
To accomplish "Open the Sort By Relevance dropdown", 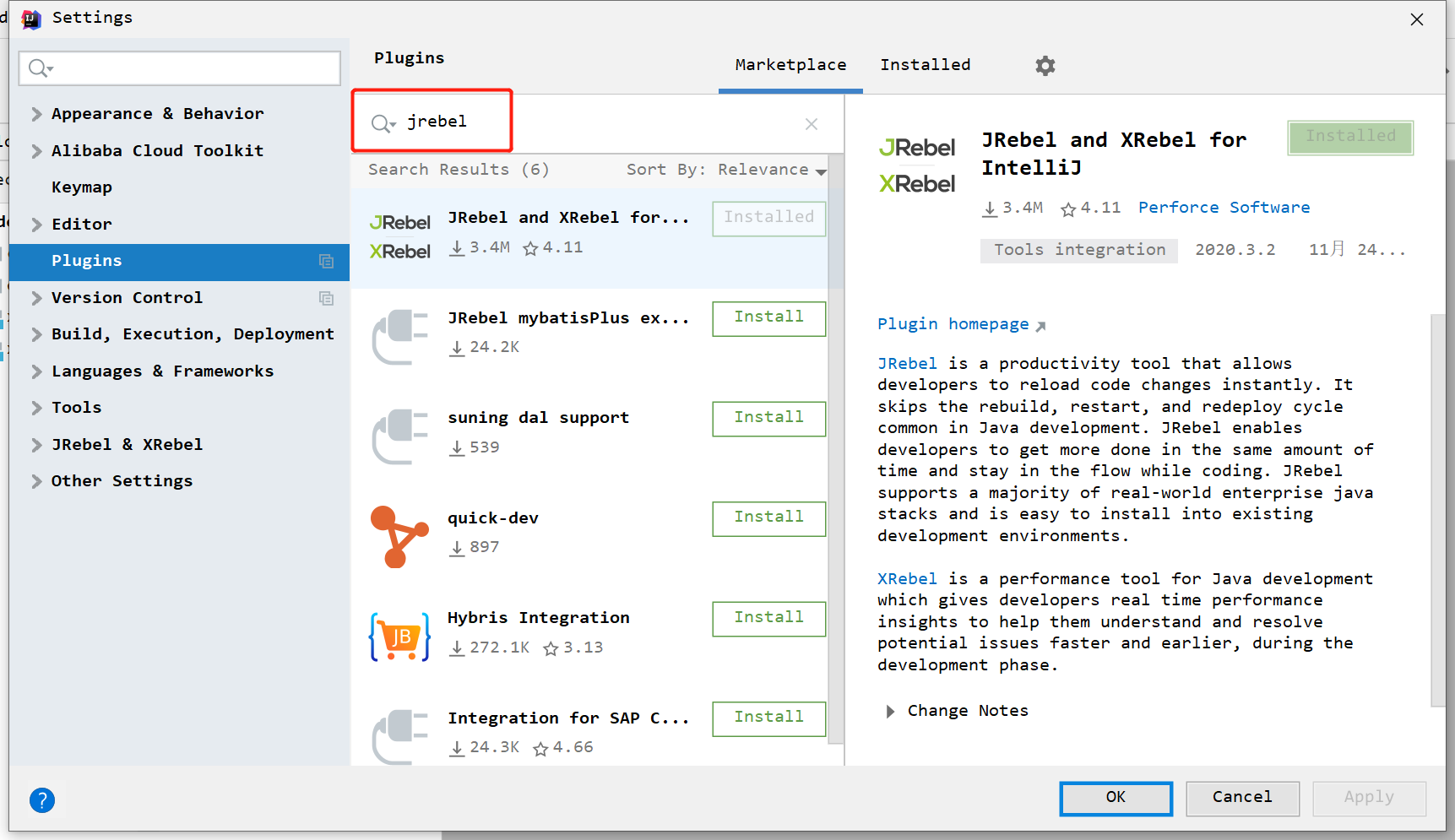I will [726, 170].
